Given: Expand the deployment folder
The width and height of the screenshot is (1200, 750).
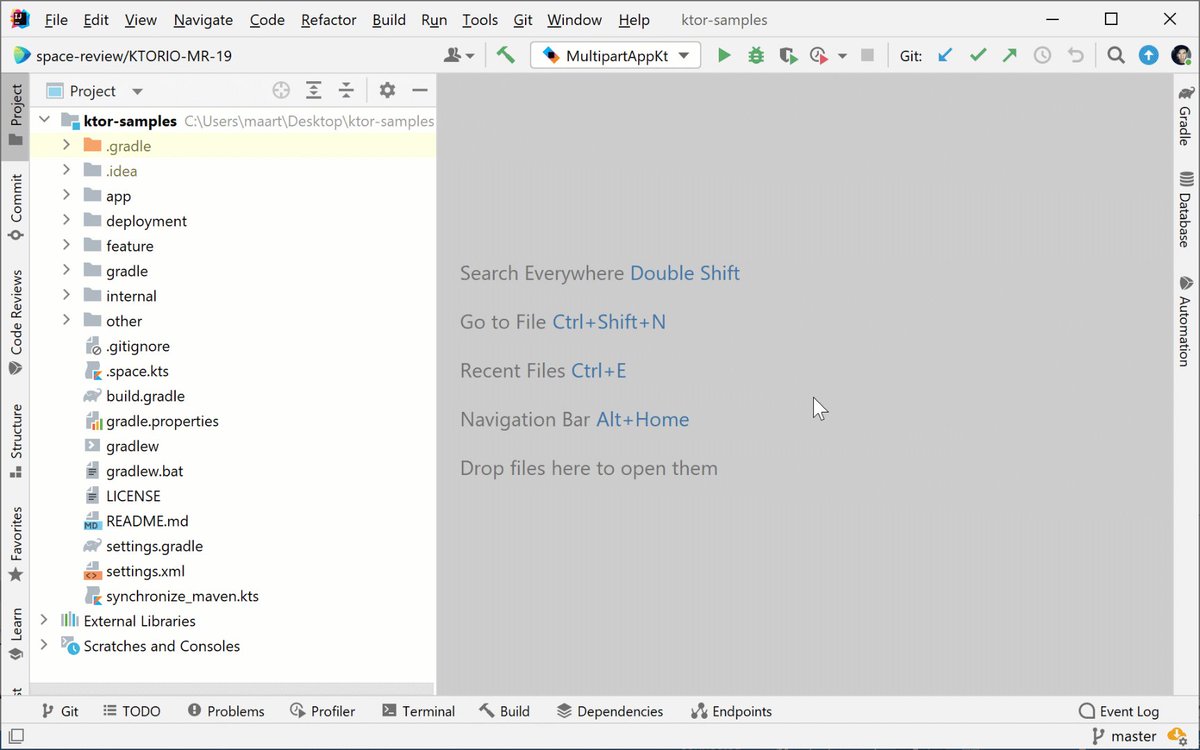Looking at the screenshot, I should [65, 220].
